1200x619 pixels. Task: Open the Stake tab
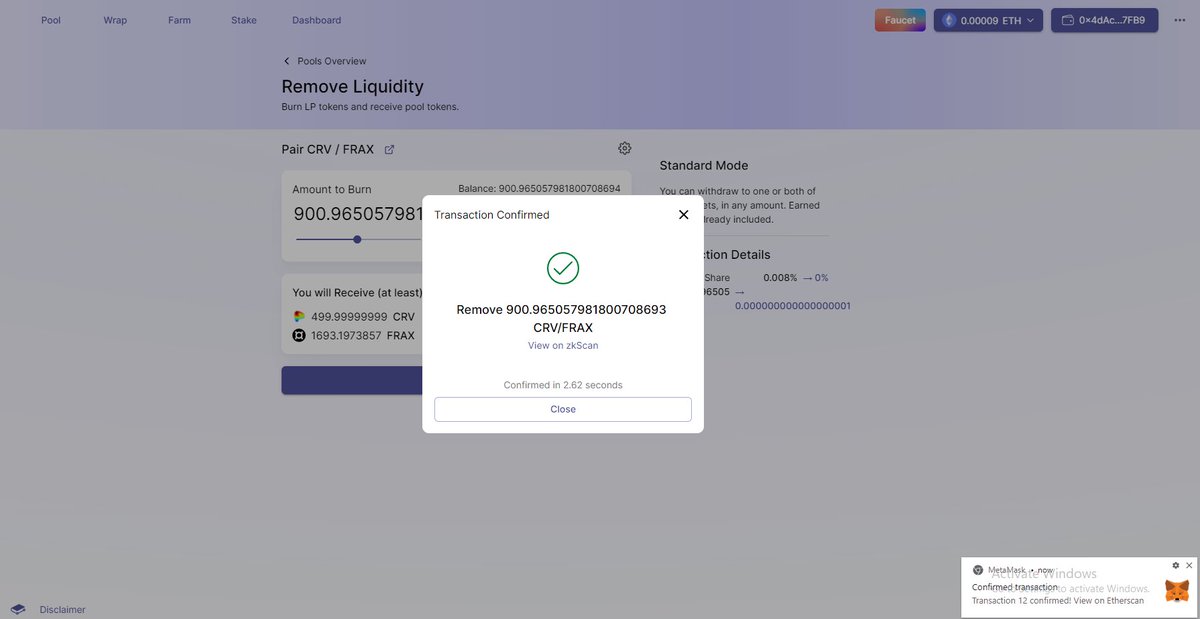click(x=244, y=20)
